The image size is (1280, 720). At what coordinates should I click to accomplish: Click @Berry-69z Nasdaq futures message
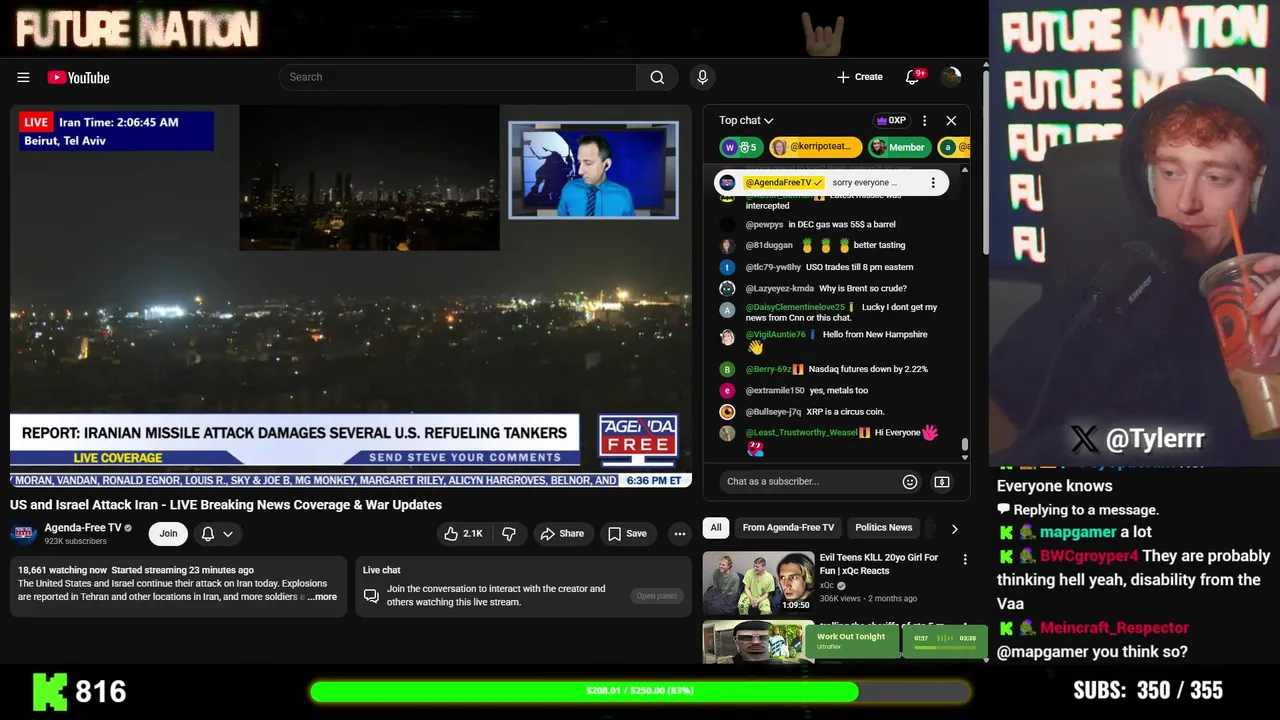(x=837, y=369)
